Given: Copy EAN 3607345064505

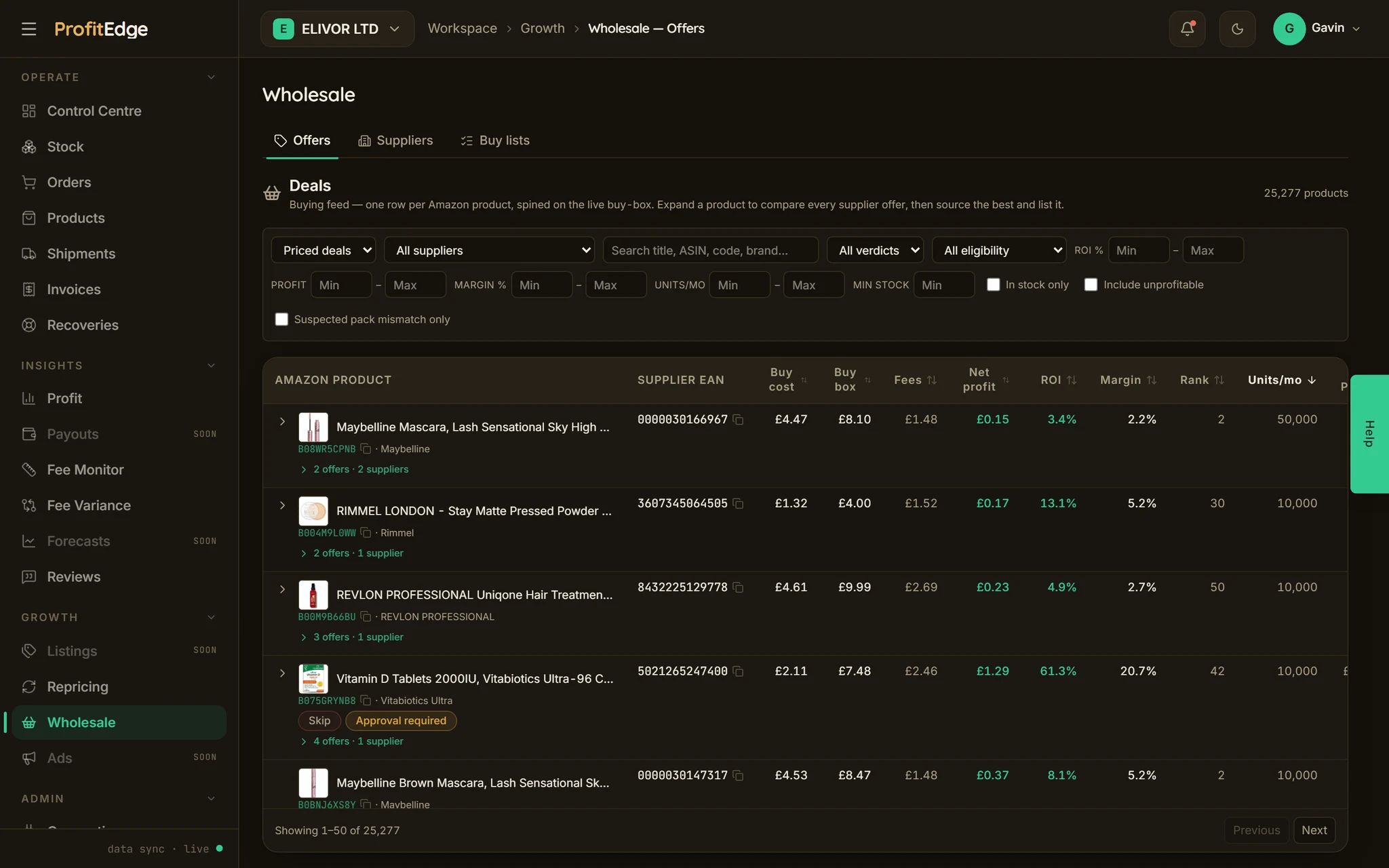Looking at the screenshot, I should pyautogui.click(x=739, y=504).
